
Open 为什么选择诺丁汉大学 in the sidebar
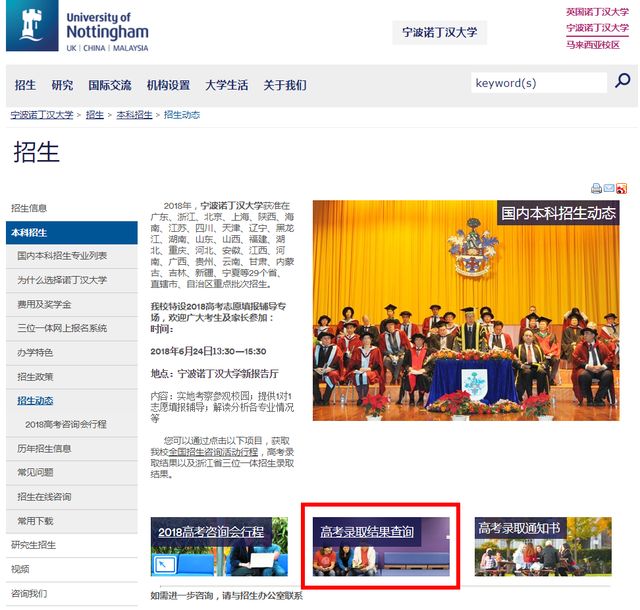point(72,280)
